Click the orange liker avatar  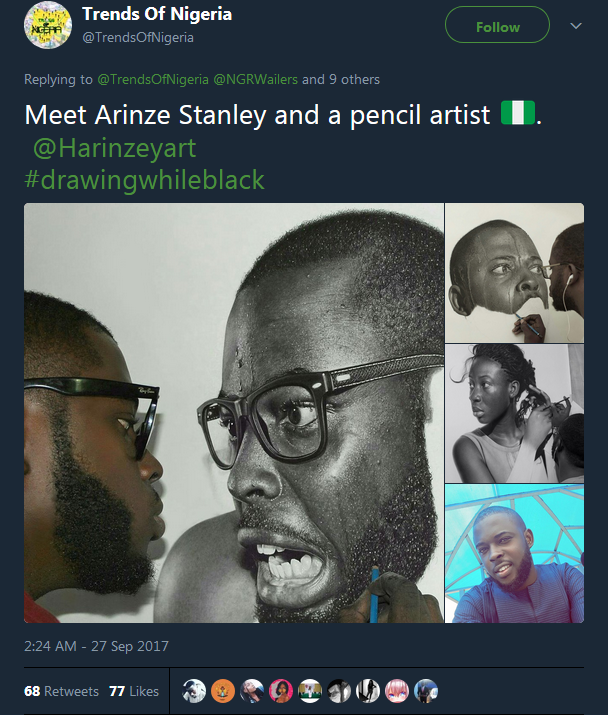(x=223, y=690)
